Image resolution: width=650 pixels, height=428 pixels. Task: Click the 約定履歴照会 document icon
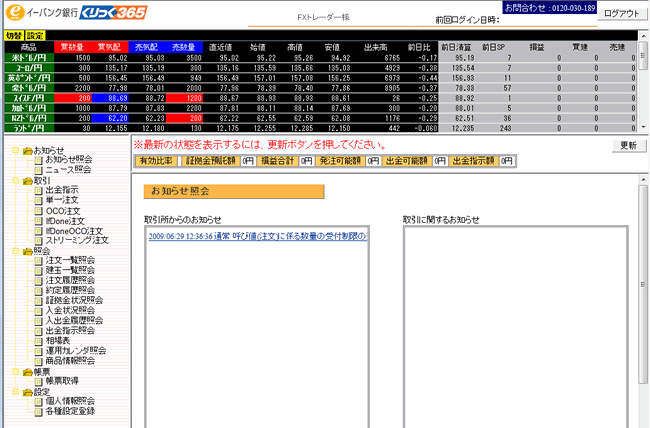39,291
